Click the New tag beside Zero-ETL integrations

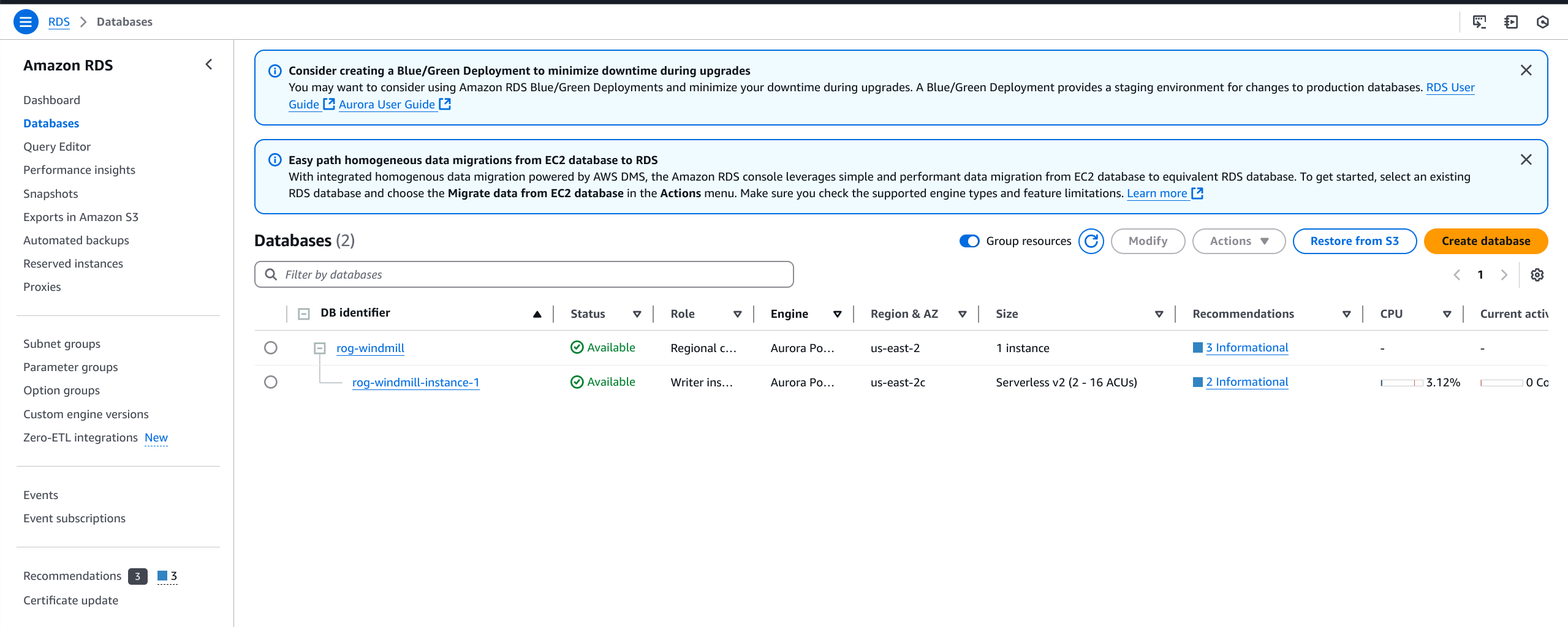[156, 438]
